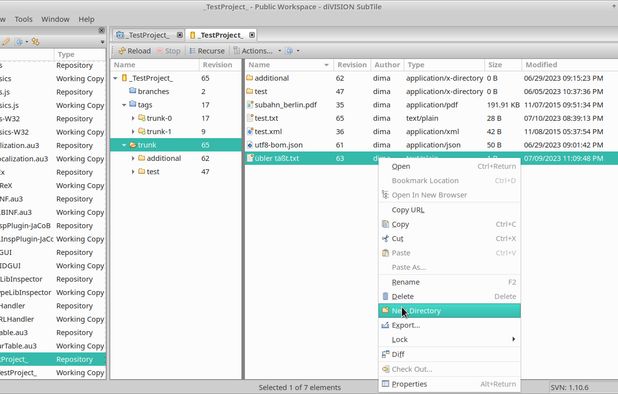This screenshot has height=394, width=618.
Task: Collapse the selected trunk tree node
Action: tap(124, 145)
